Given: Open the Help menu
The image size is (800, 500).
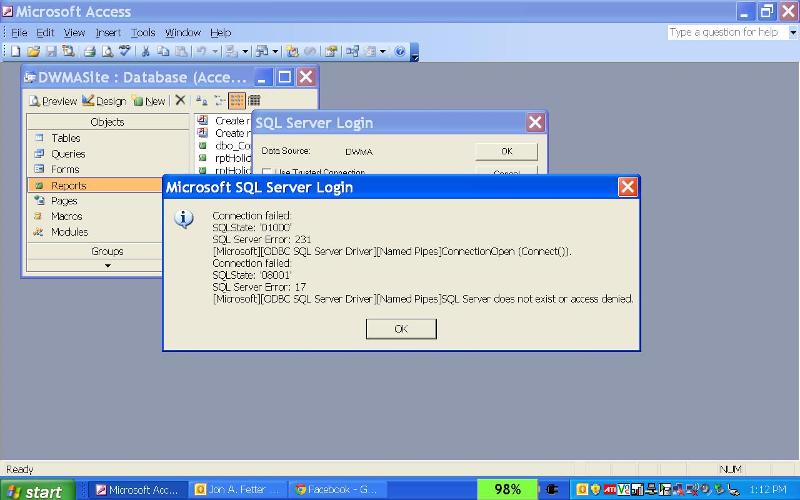Looking at the screenshot, I should (220, 33).
